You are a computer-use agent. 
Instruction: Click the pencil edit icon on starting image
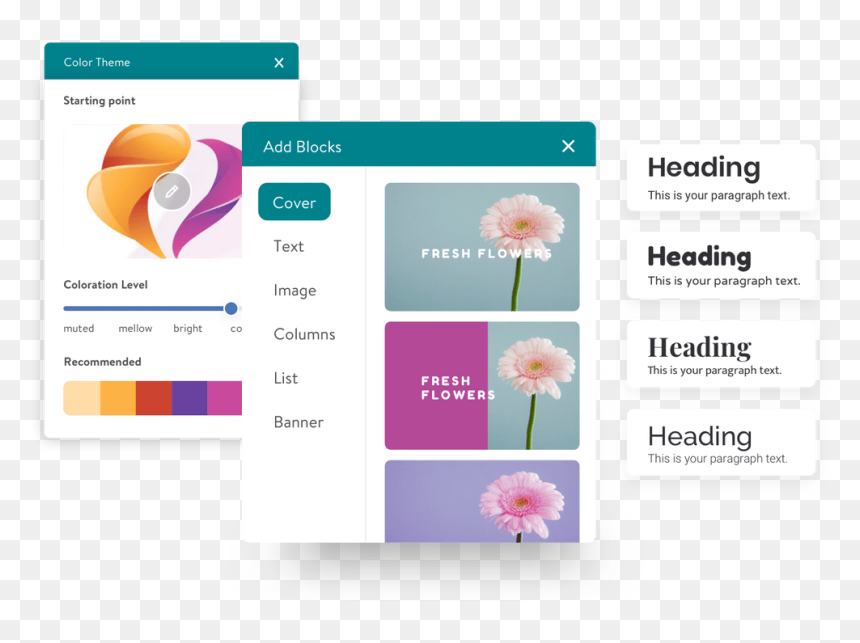pos(172,191)
